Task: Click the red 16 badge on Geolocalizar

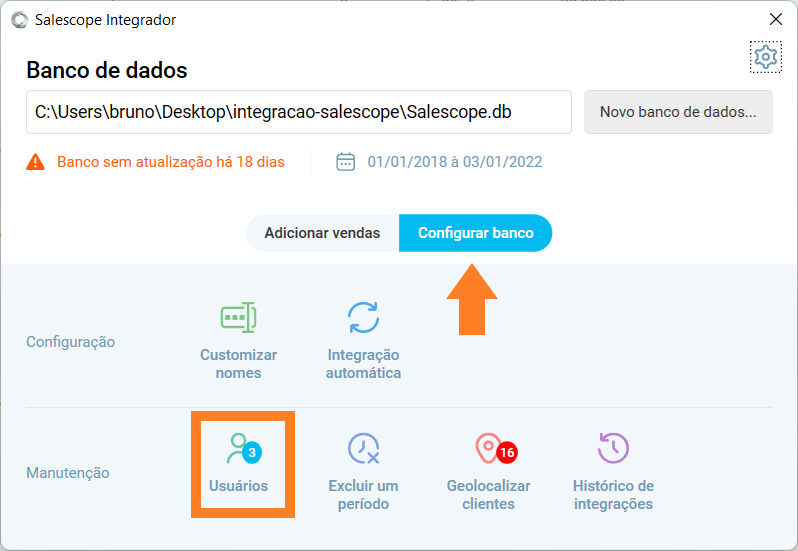Action: 507,452
